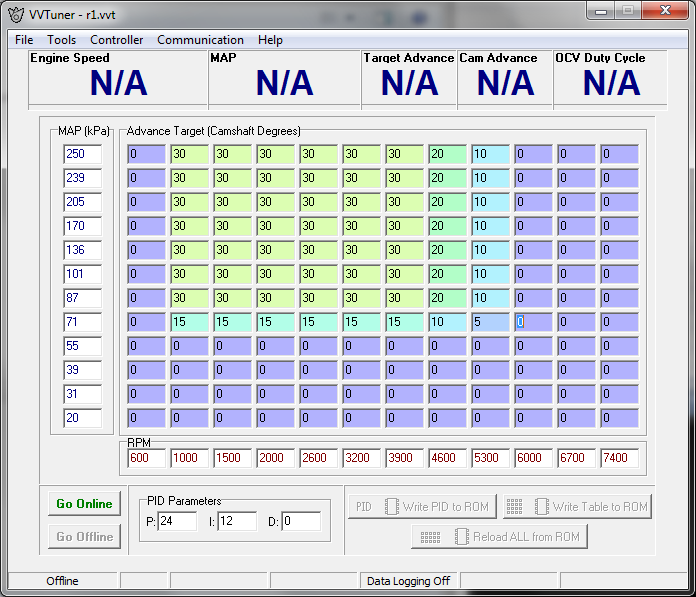
Task: Click the VVTuner app icon in title bar
Action: [x=16, y=15]
